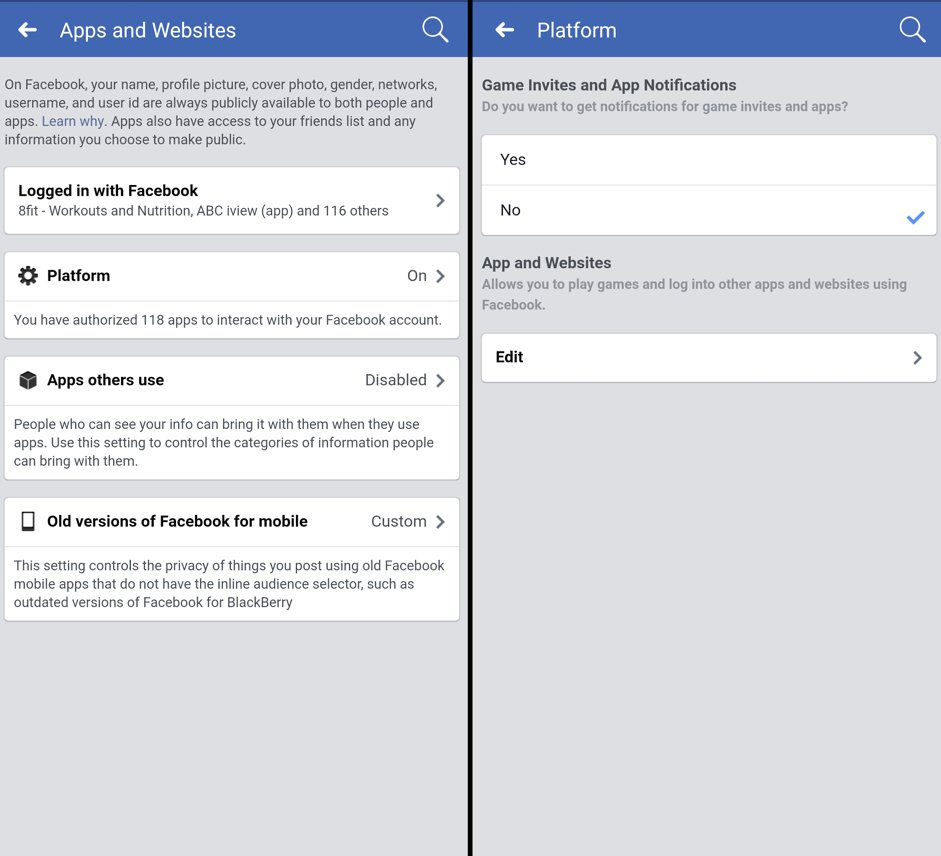Click the blue checkmark beside No

coord(915,217)
